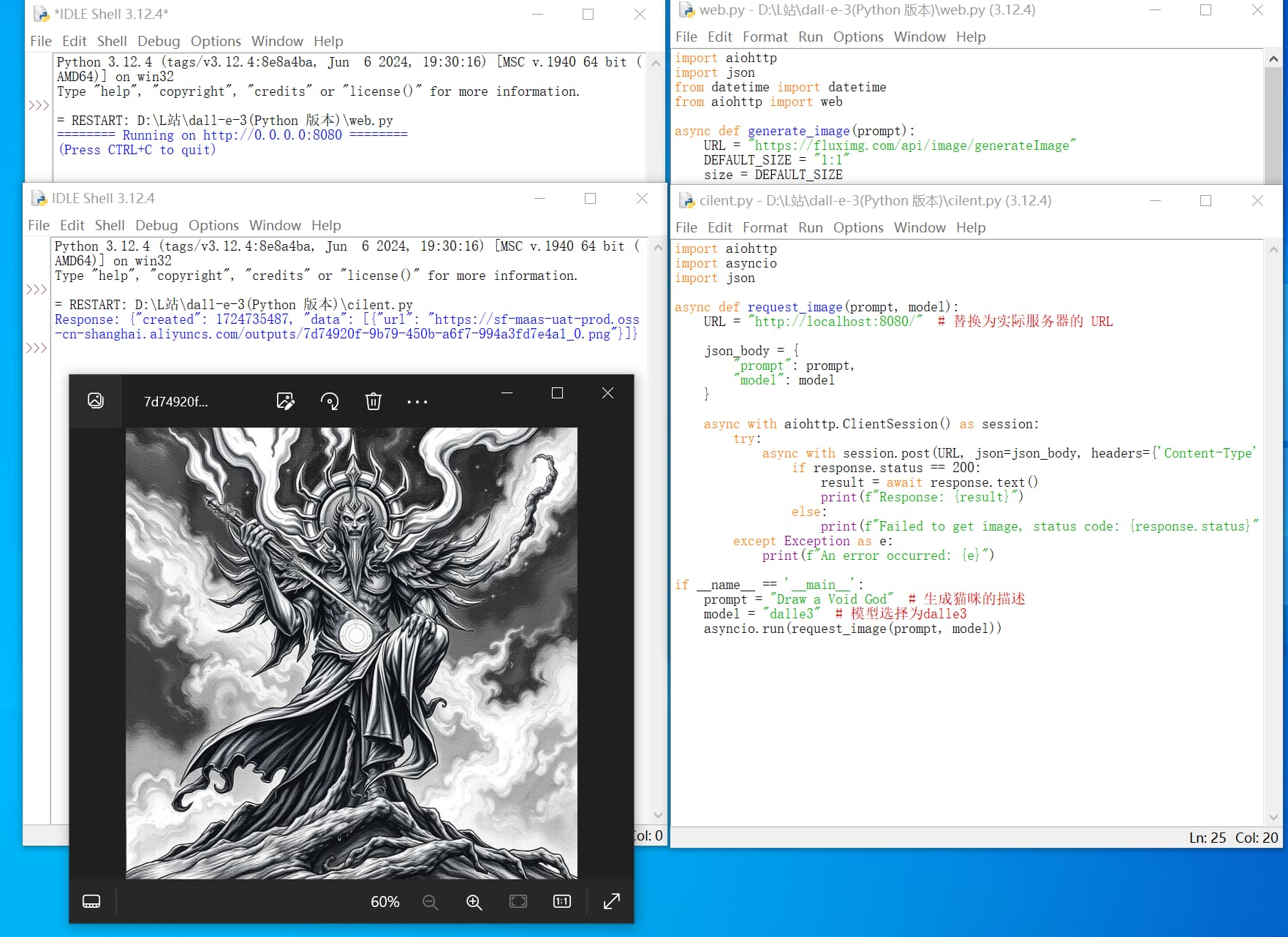This screenshot has height=937, width=1288.
Task: Rotate the image in photo viewer
Action: (330, 401)
